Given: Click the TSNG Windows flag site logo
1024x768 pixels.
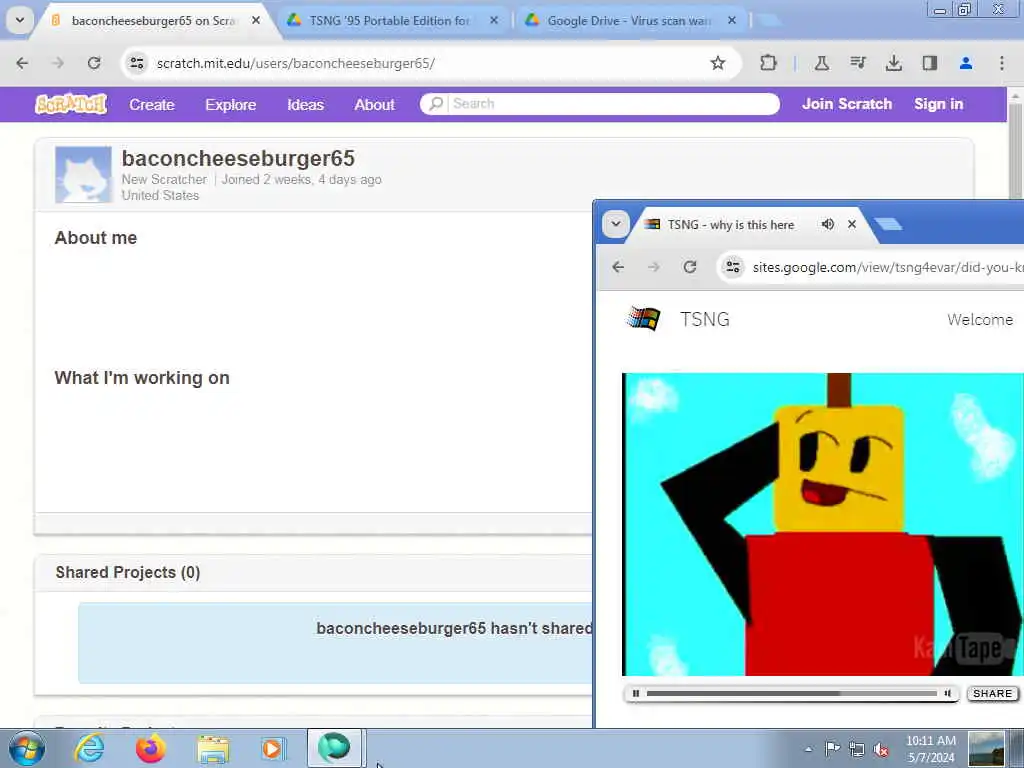Looking at the screenshot, I should coord(643,319).
